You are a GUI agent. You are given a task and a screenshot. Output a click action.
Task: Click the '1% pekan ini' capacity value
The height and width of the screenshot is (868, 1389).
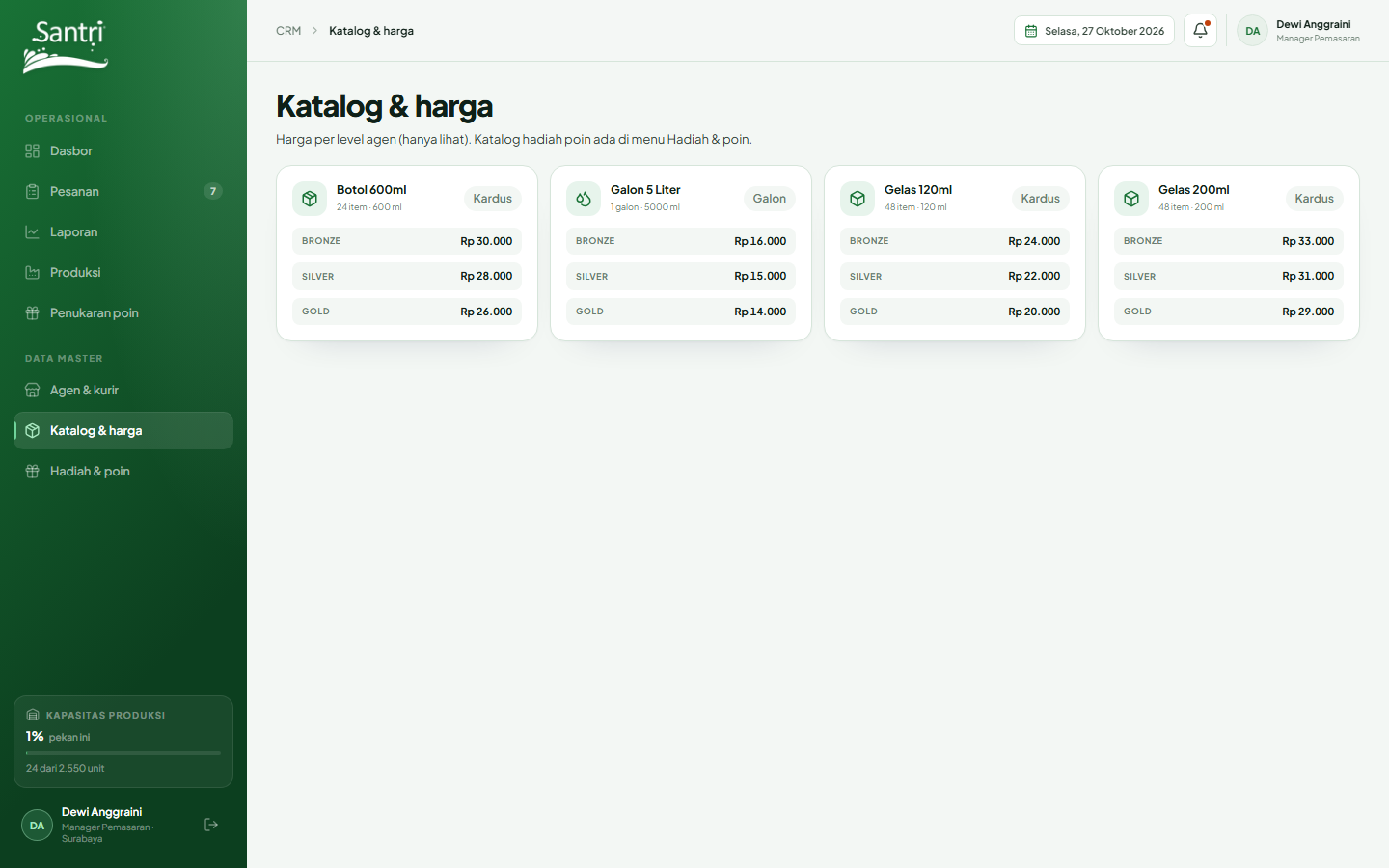click(x=58, y=737)
